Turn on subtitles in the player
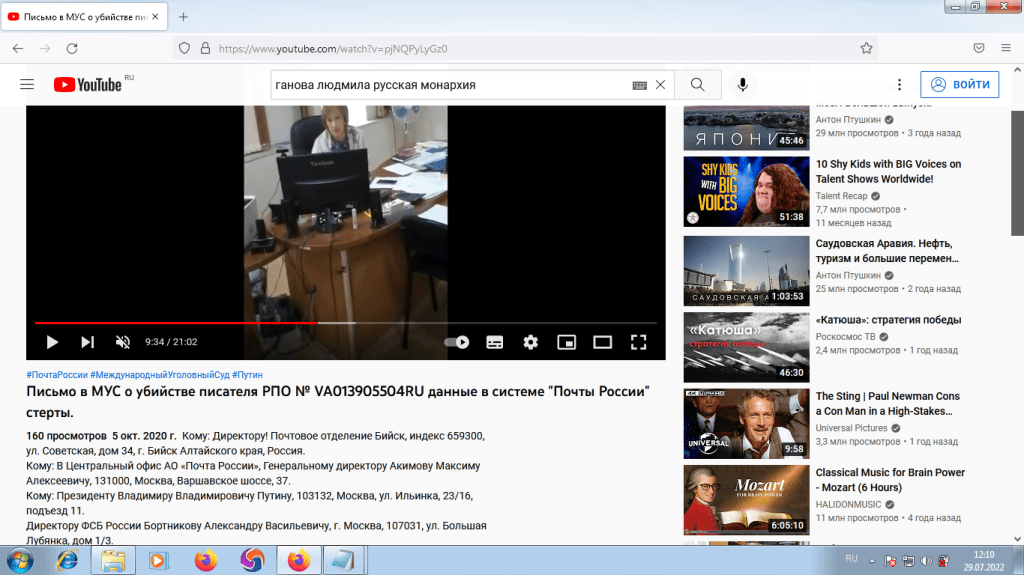 point(494,342)
